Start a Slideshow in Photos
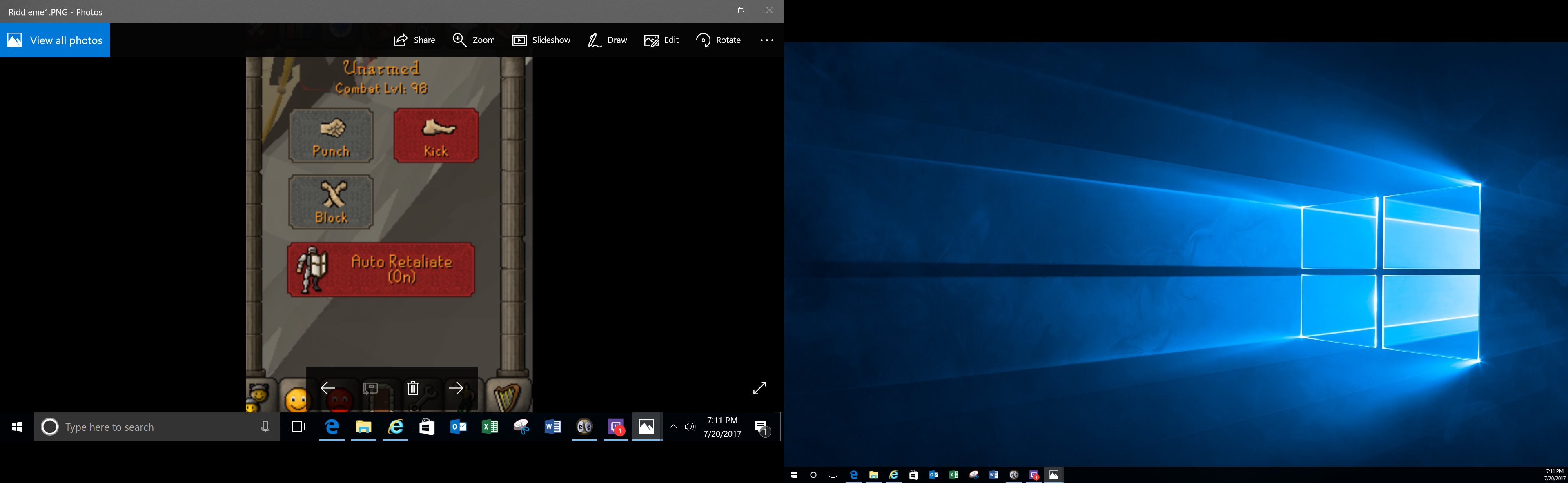 click(541, 40)
